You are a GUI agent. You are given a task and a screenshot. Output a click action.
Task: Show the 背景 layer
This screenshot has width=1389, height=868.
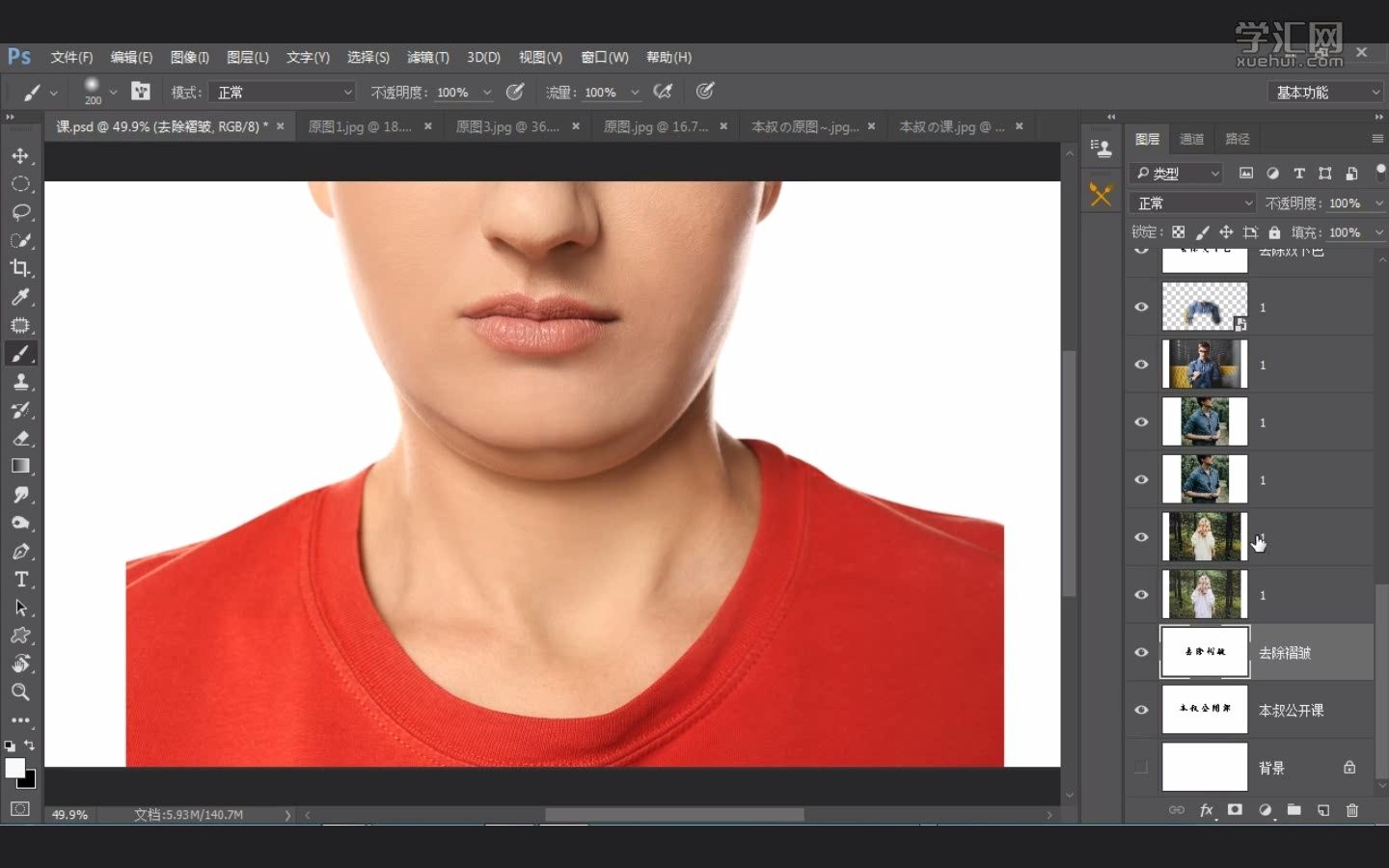pyautogui.click(x=1141, y=768)
